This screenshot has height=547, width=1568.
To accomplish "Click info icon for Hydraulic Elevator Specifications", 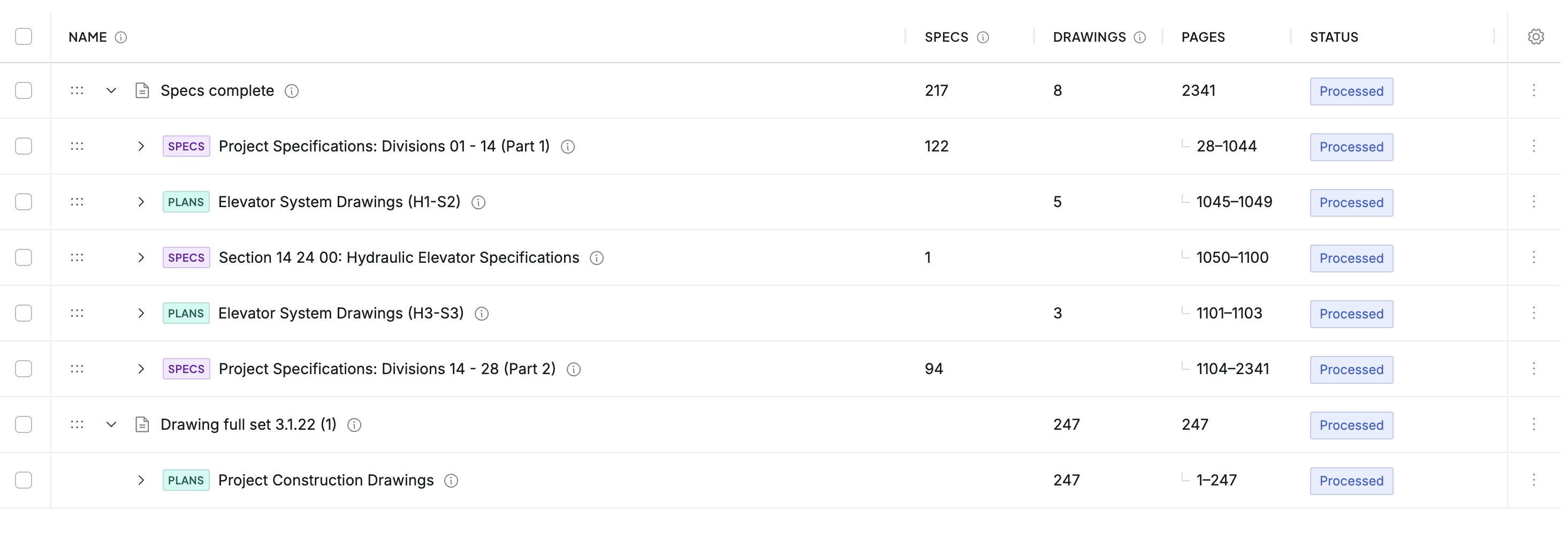I will coord(597,258).
